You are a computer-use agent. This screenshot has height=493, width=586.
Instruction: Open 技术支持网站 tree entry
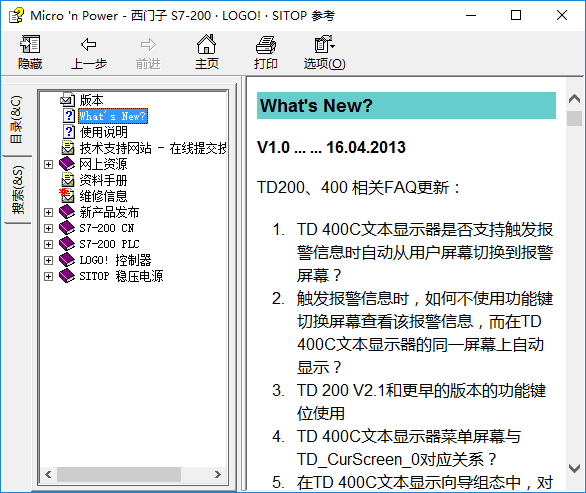coord(152,148)
